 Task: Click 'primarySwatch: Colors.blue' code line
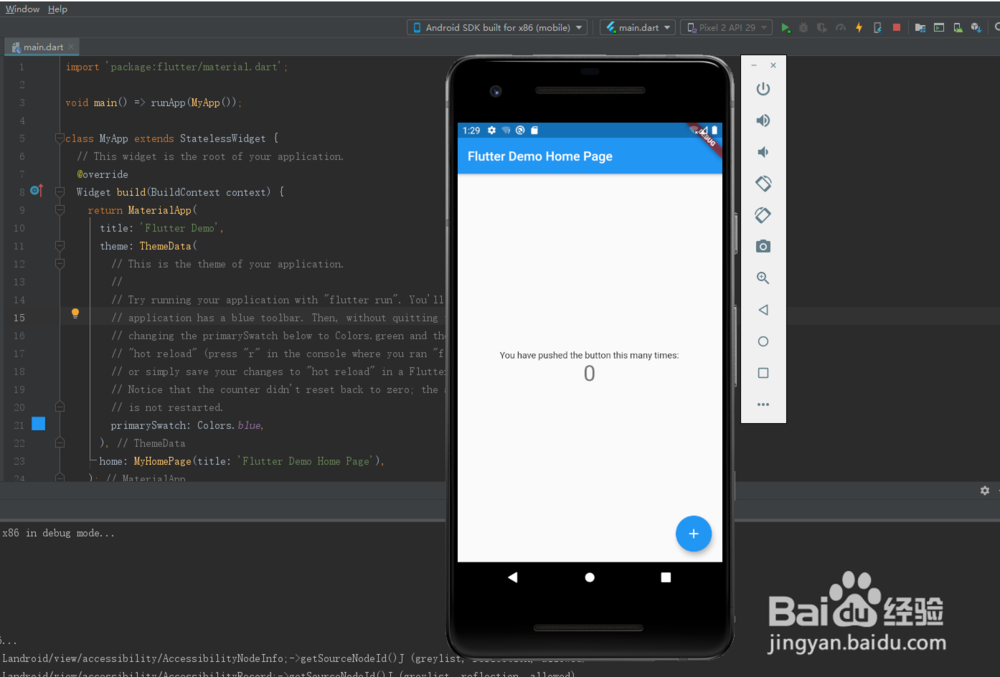tap(188, 425)
